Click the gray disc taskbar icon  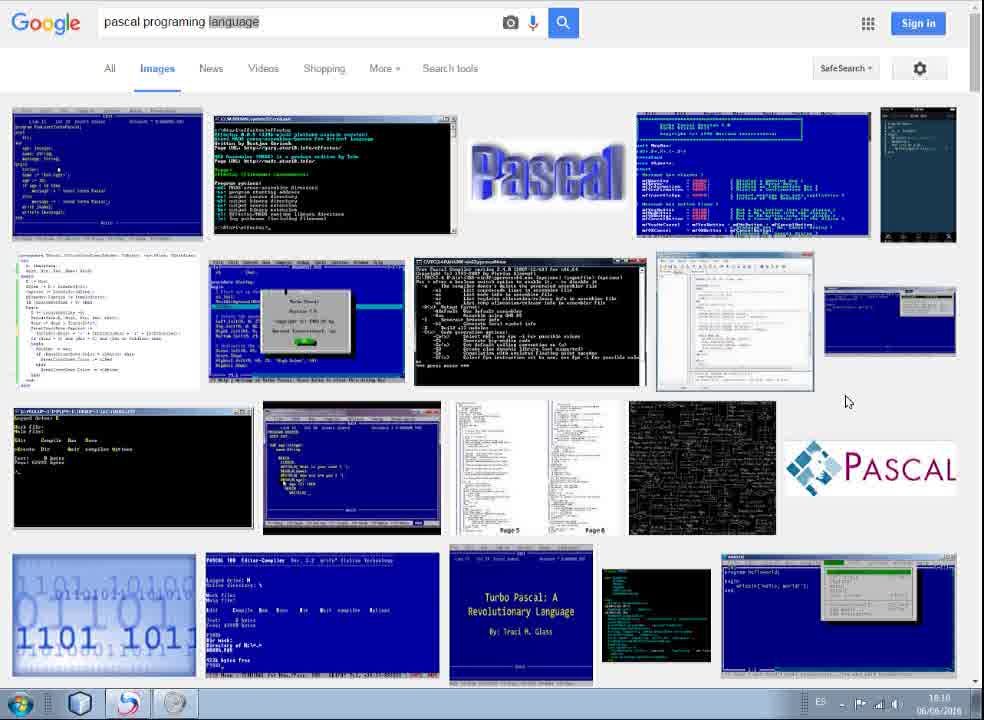pyautogui.click(x=174, y=704)
